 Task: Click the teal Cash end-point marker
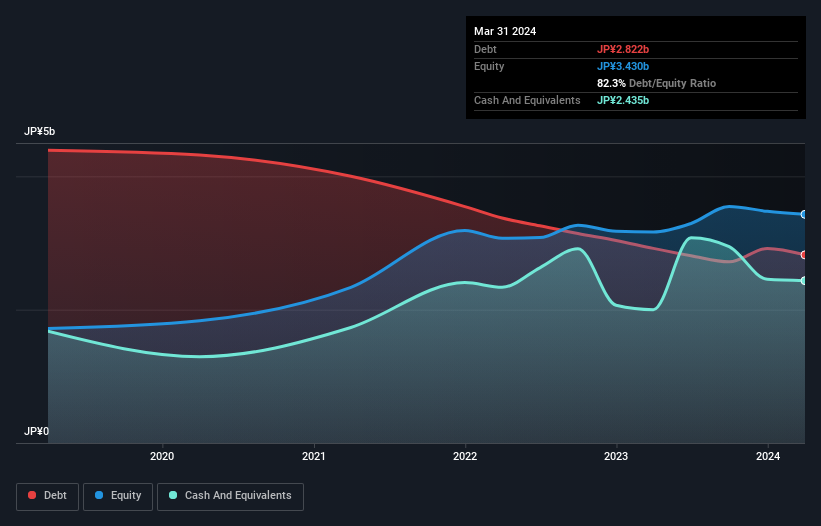tap(804, 281)
